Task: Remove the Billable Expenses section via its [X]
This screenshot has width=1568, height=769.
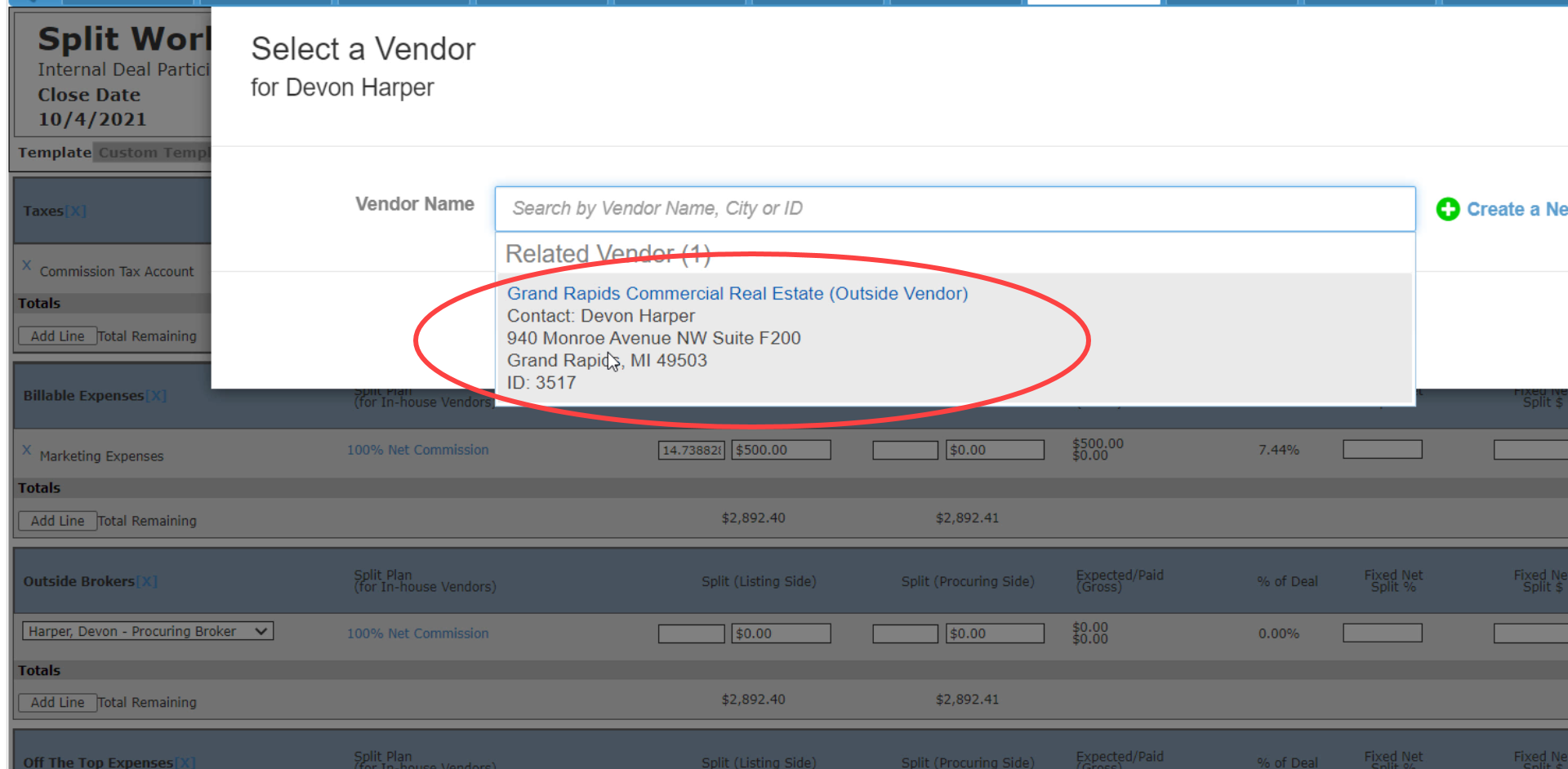Action: 156,396
